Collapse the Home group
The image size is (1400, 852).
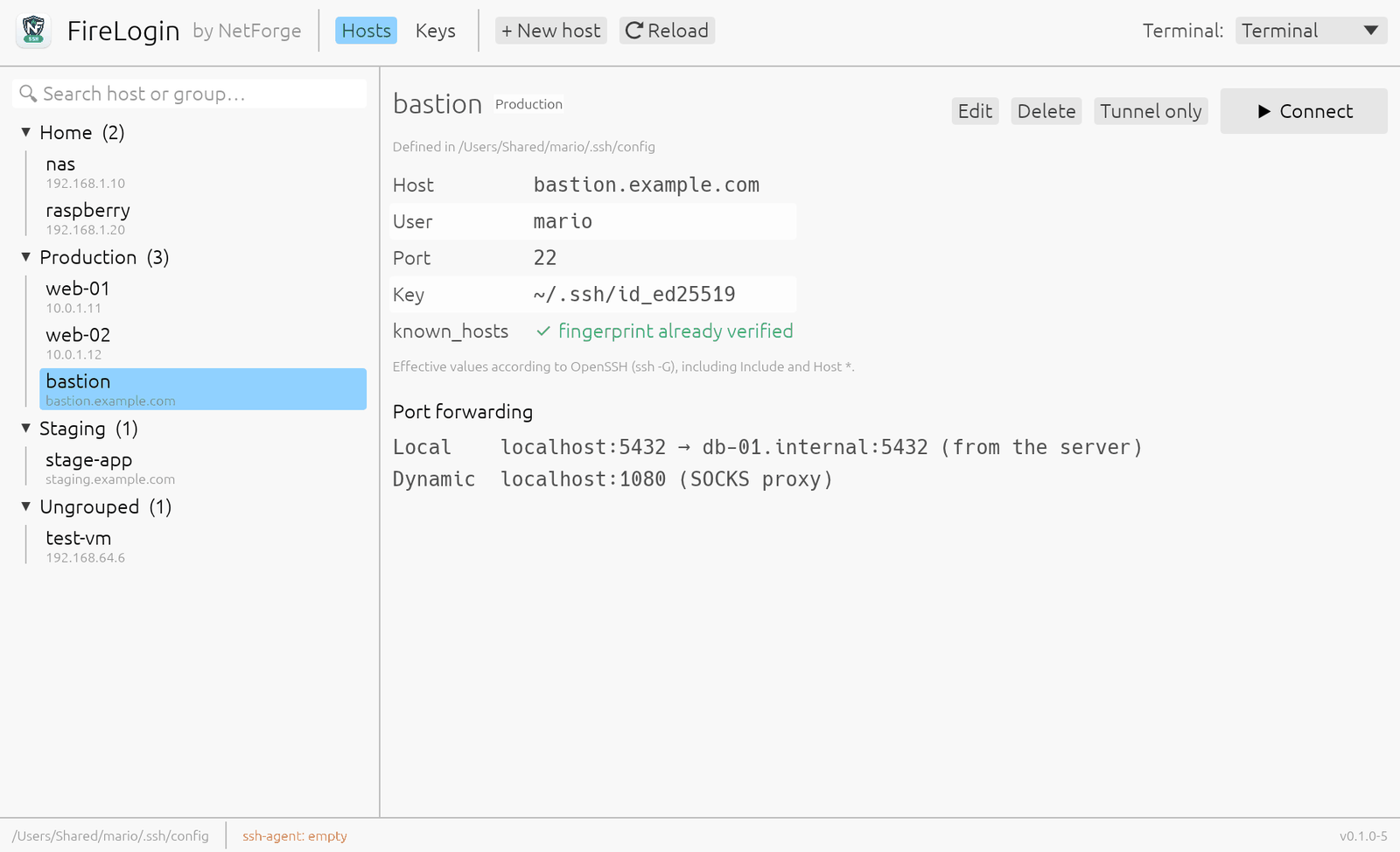coord(26,132)
